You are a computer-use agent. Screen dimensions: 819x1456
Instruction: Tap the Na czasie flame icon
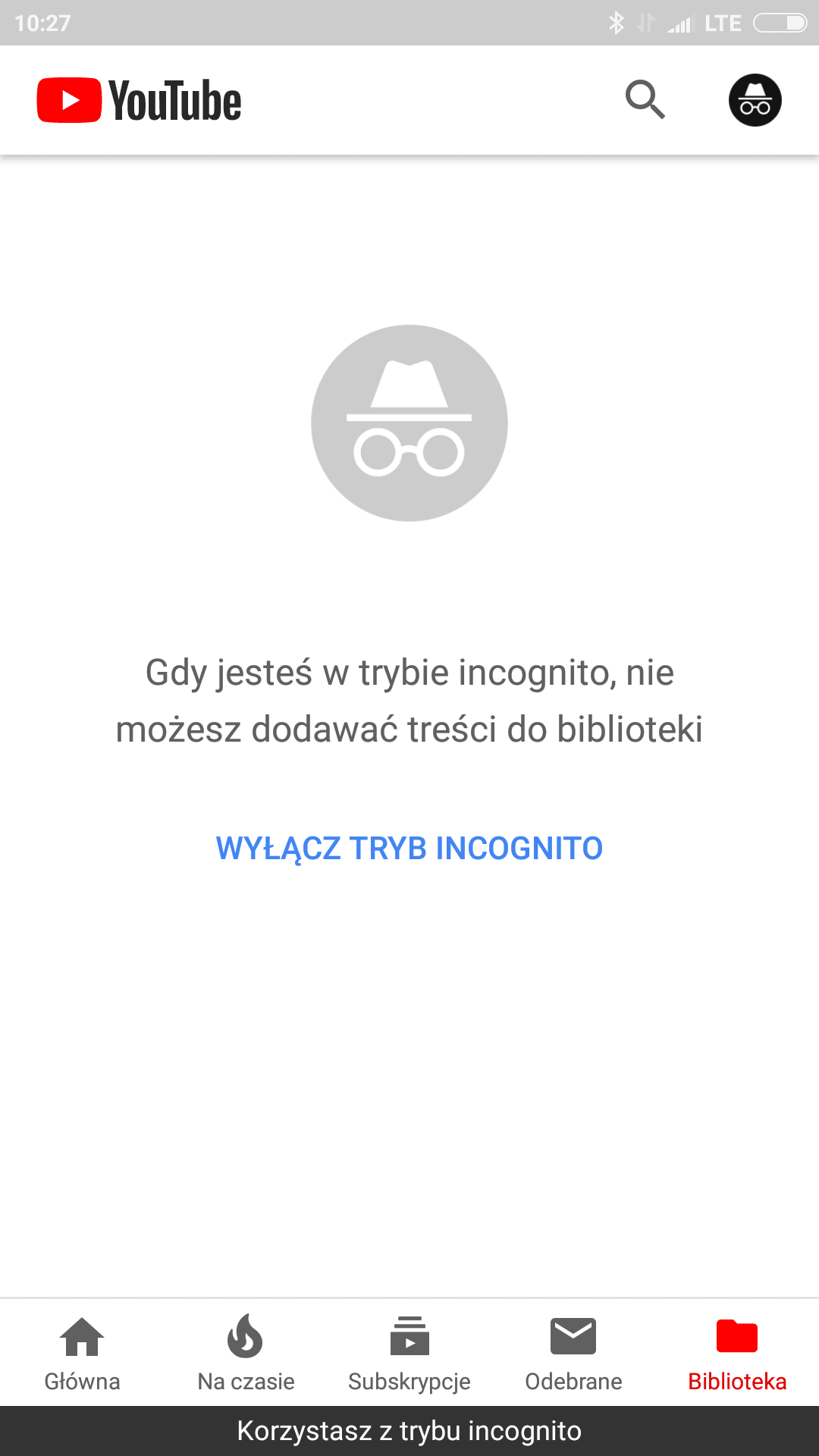[x=246, y=1335]
